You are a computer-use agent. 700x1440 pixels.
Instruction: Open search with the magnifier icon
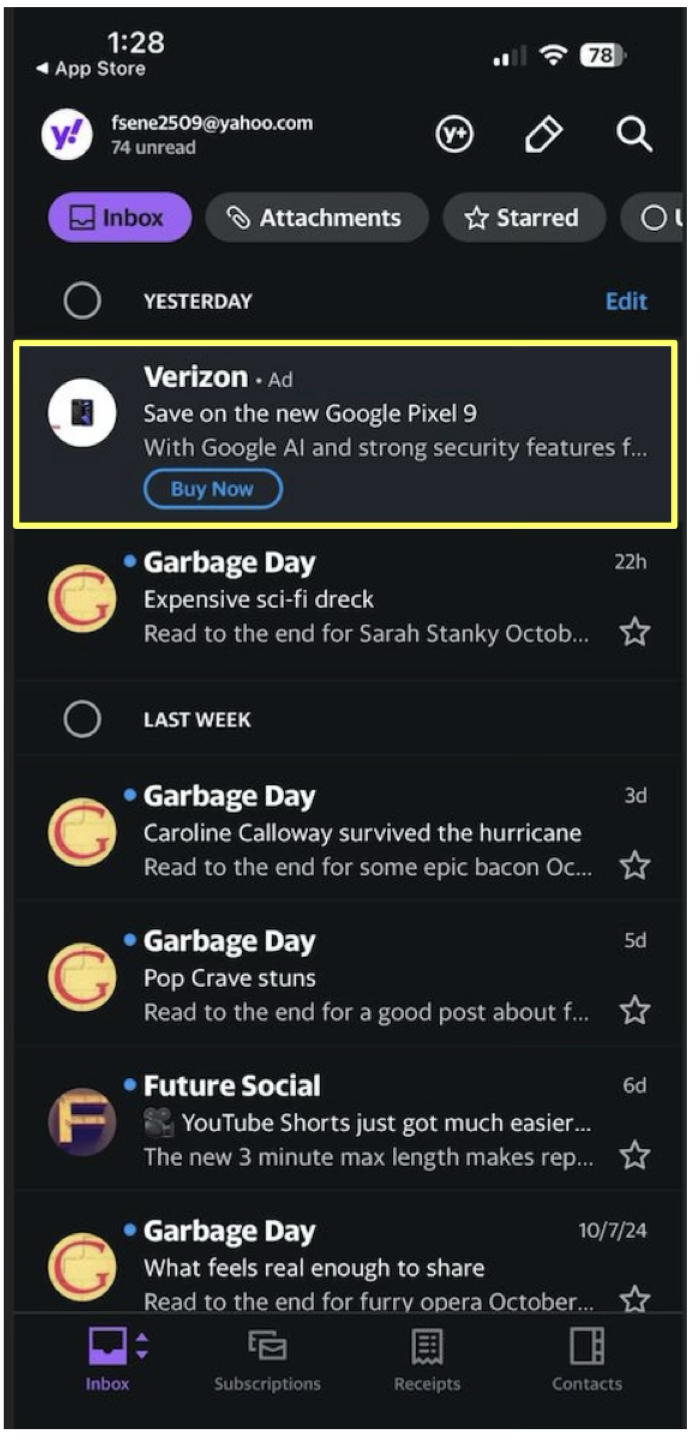click(x=634, y=135)
